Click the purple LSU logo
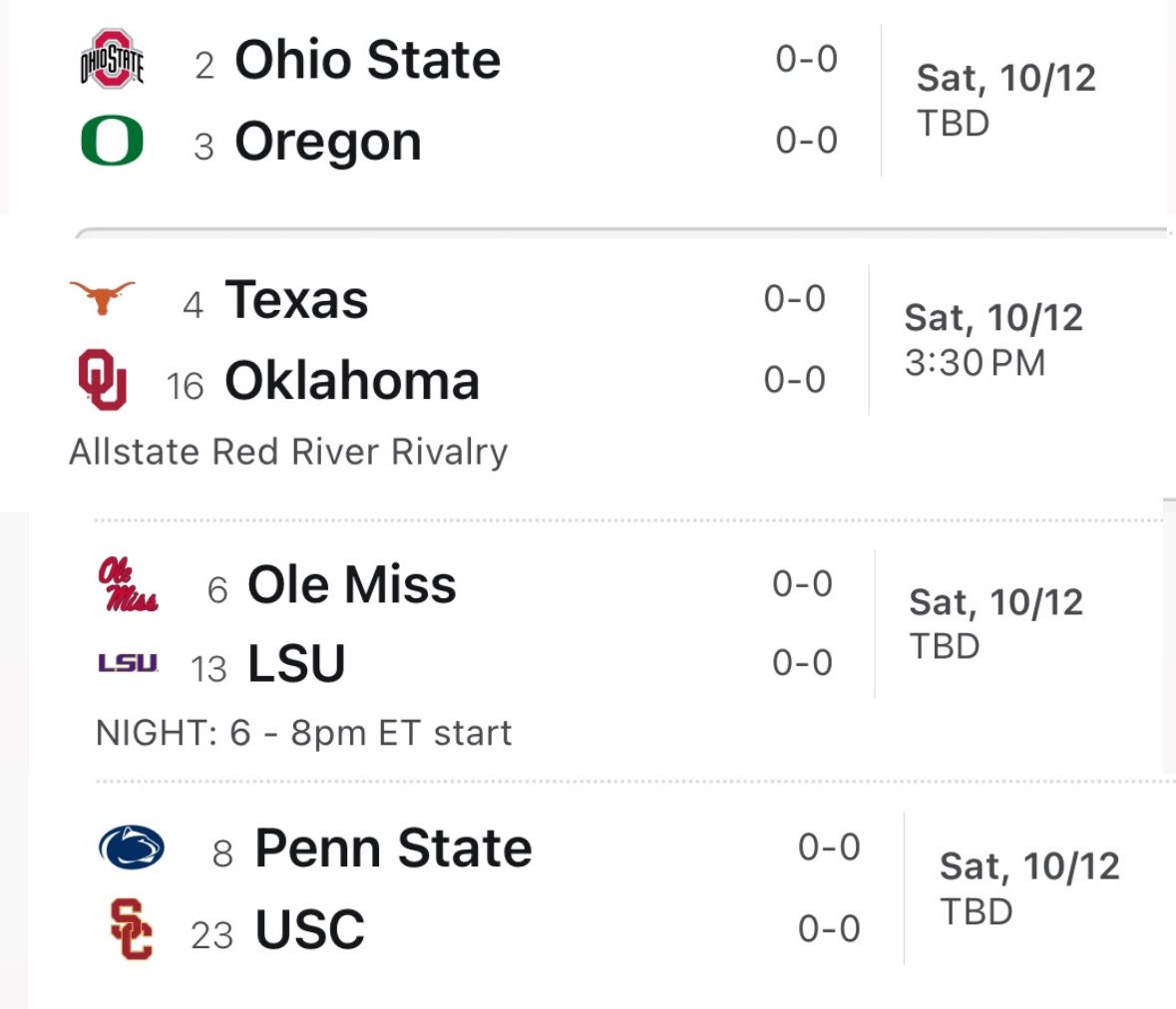The height and width of the screenshot is (1009, 1176). pyautogui.click(x=128, y=663)
